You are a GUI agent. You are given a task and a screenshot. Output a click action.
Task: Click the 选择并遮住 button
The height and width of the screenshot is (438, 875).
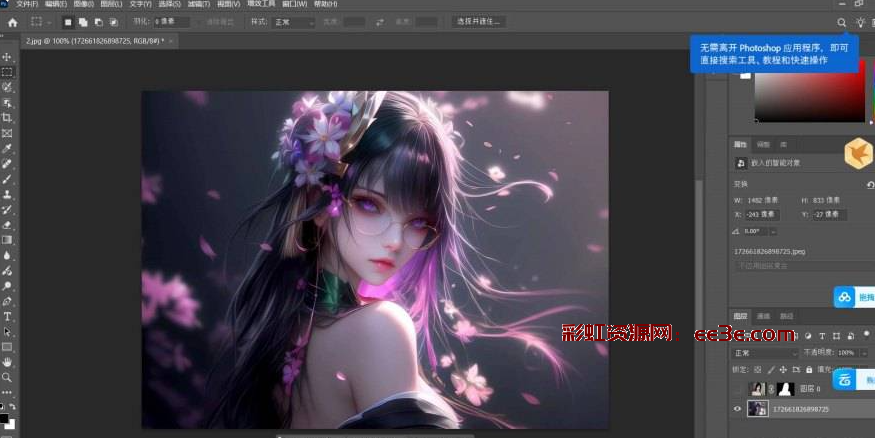coord(478,21)
